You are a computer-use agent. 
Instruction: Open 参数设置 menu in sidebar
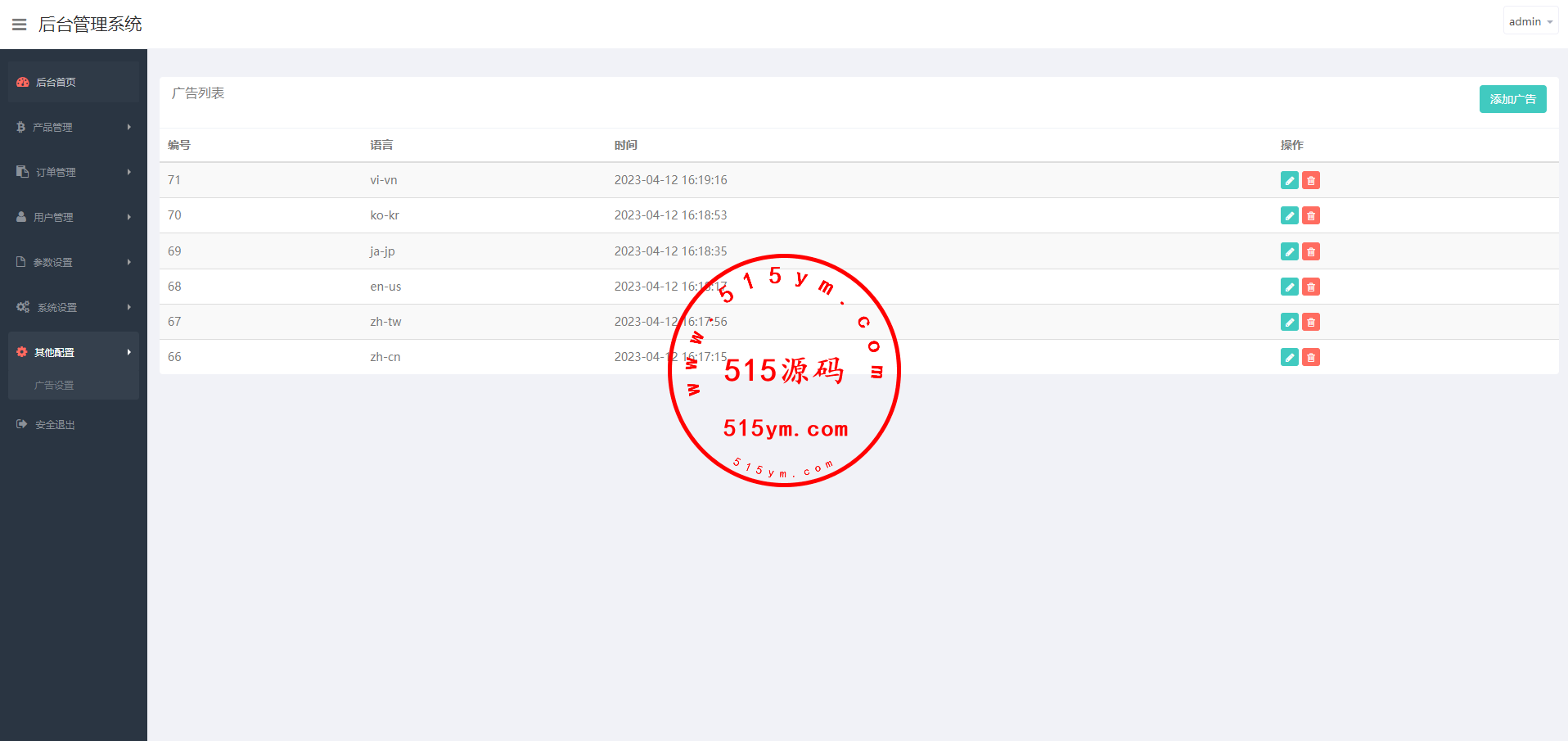[x=74, y=262]
